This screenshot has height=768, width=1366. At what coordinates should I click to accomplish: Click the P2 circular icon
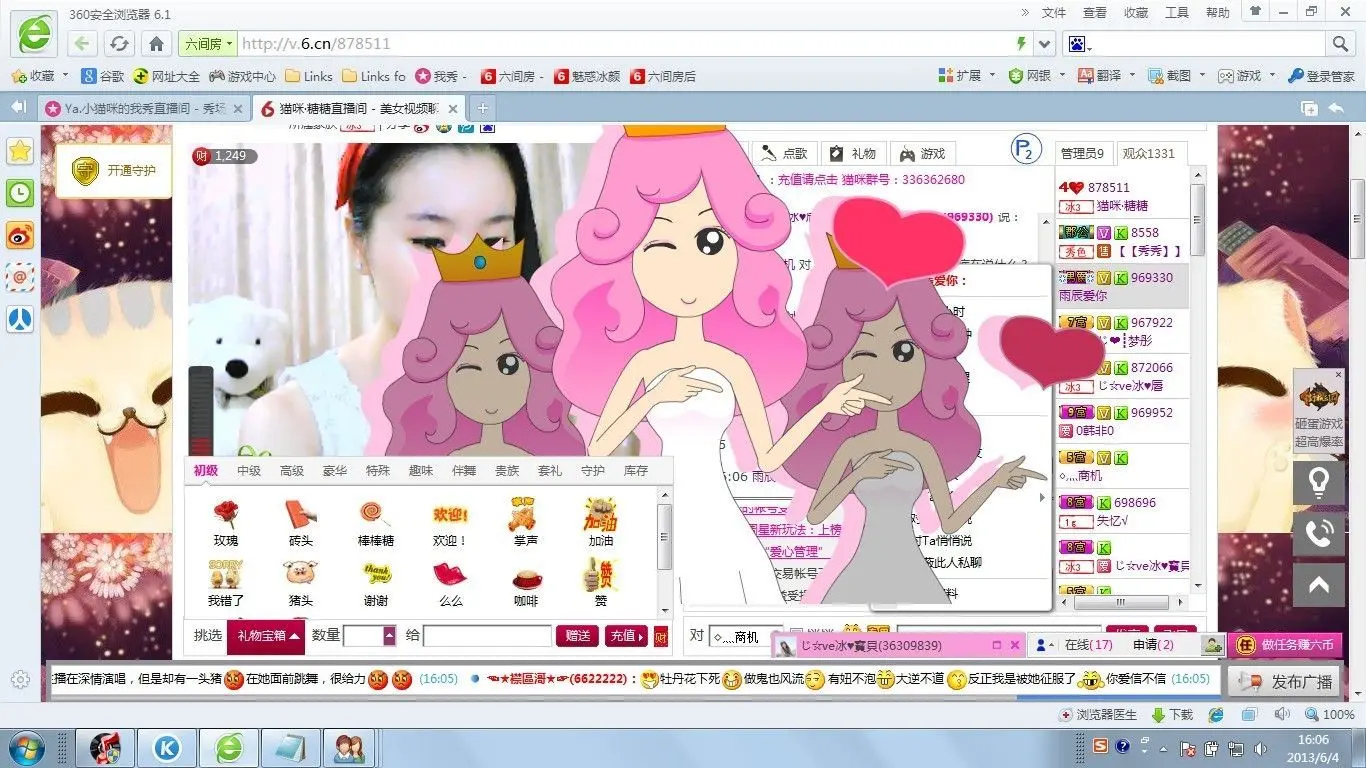(x=1025, y=150)
